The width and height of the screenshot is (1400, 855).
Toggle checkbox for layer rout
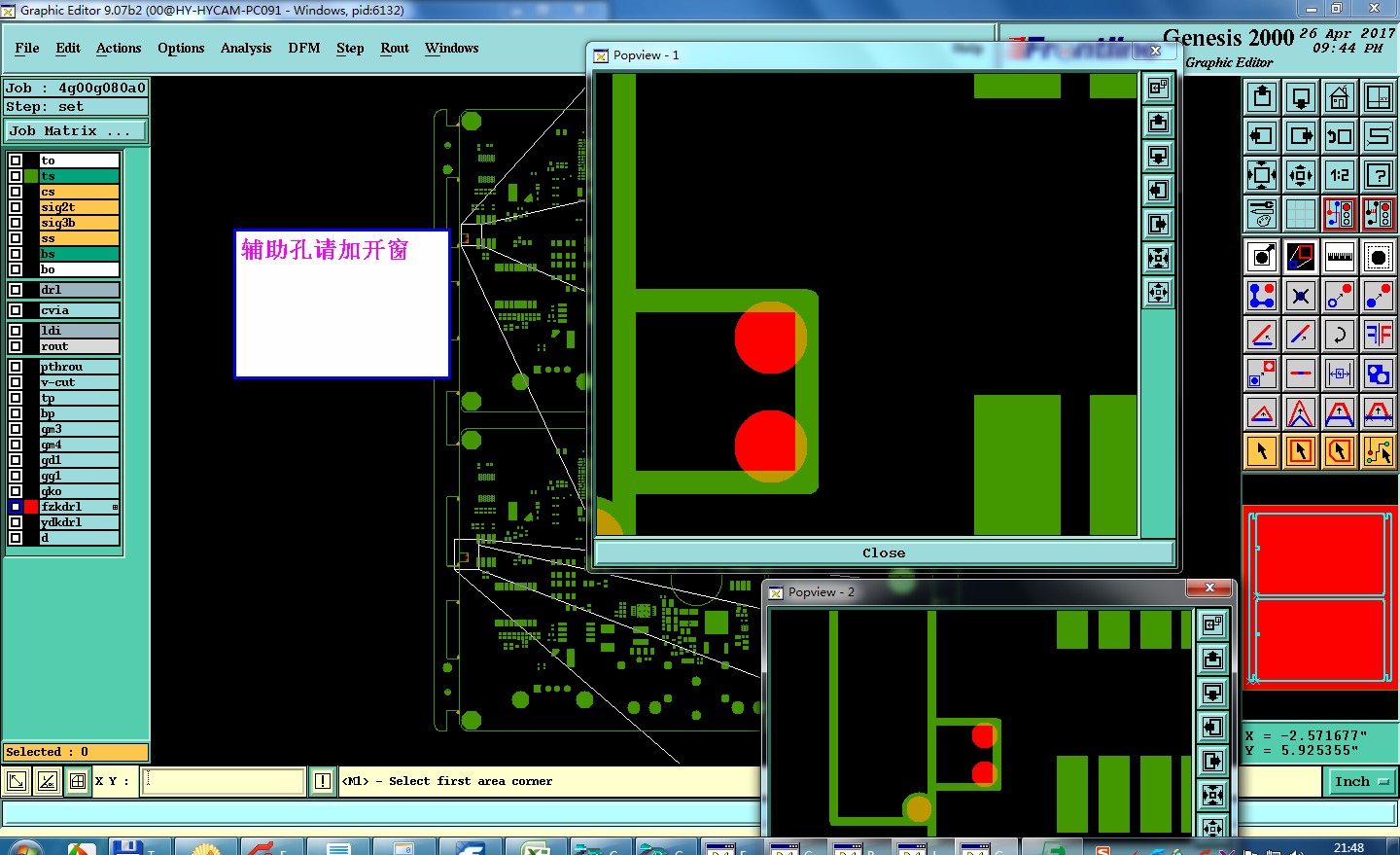click(16, 346)
